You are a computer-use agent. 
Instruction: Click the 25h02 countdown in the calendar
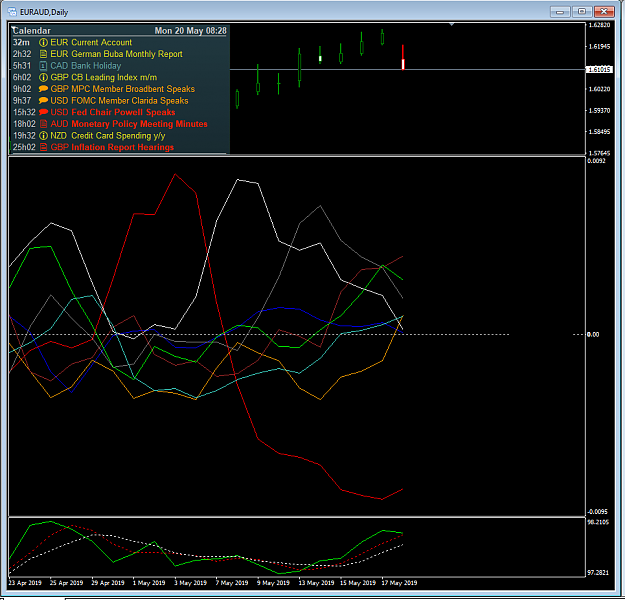[24, 147]
